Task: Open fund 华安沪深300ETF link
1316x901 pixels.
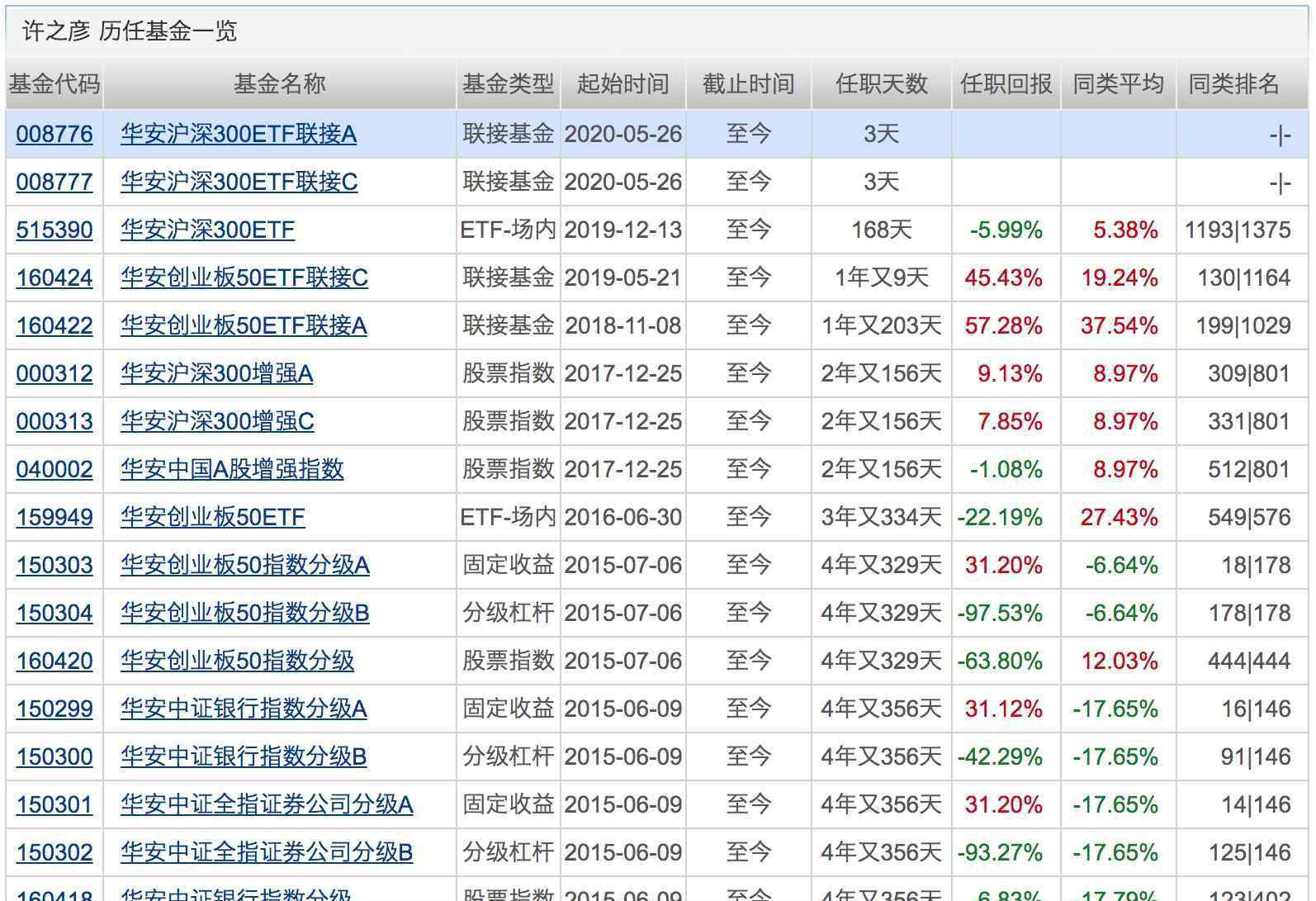Action: pos(207,230)
